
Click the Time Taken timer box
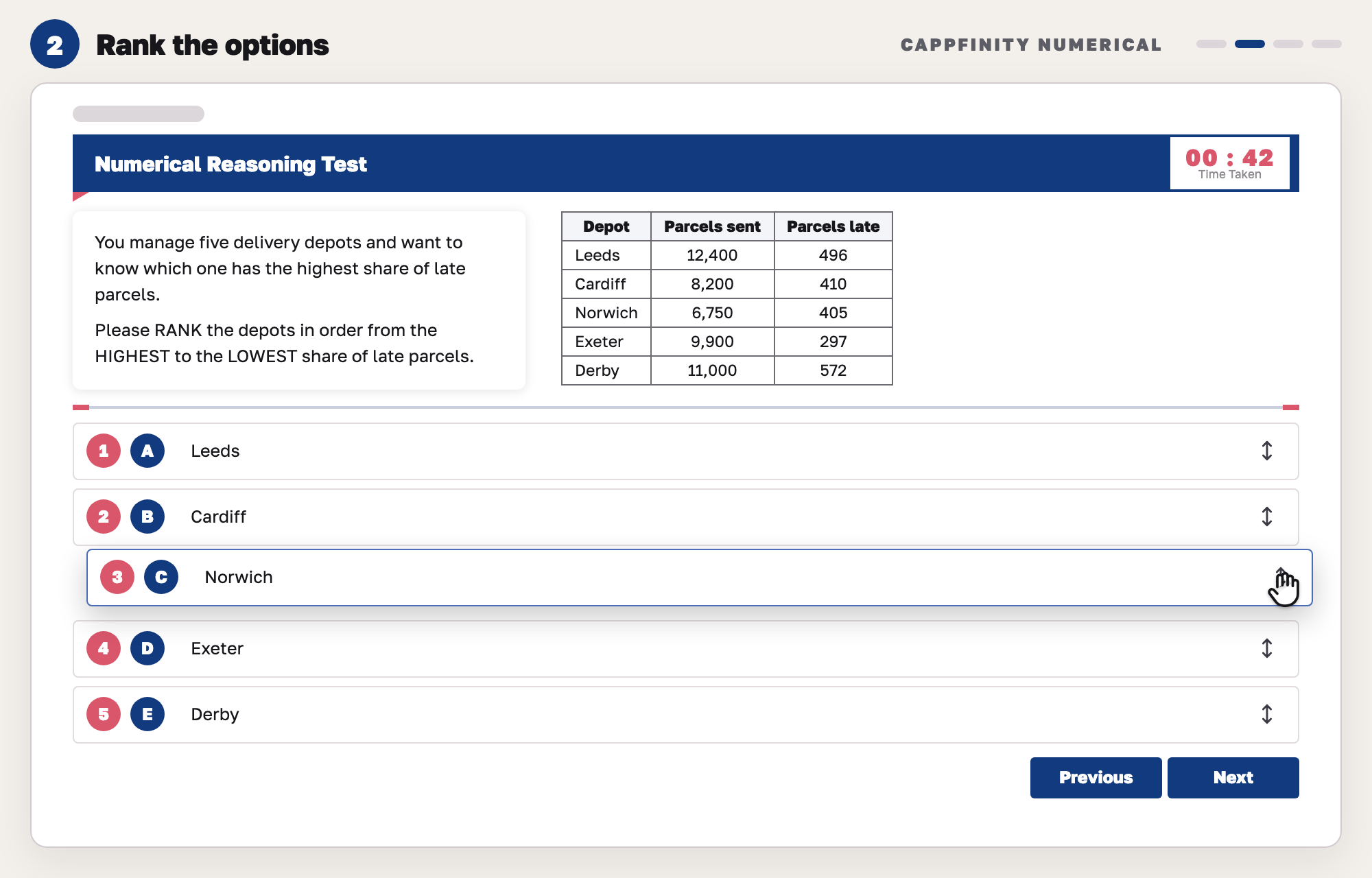1230,163
